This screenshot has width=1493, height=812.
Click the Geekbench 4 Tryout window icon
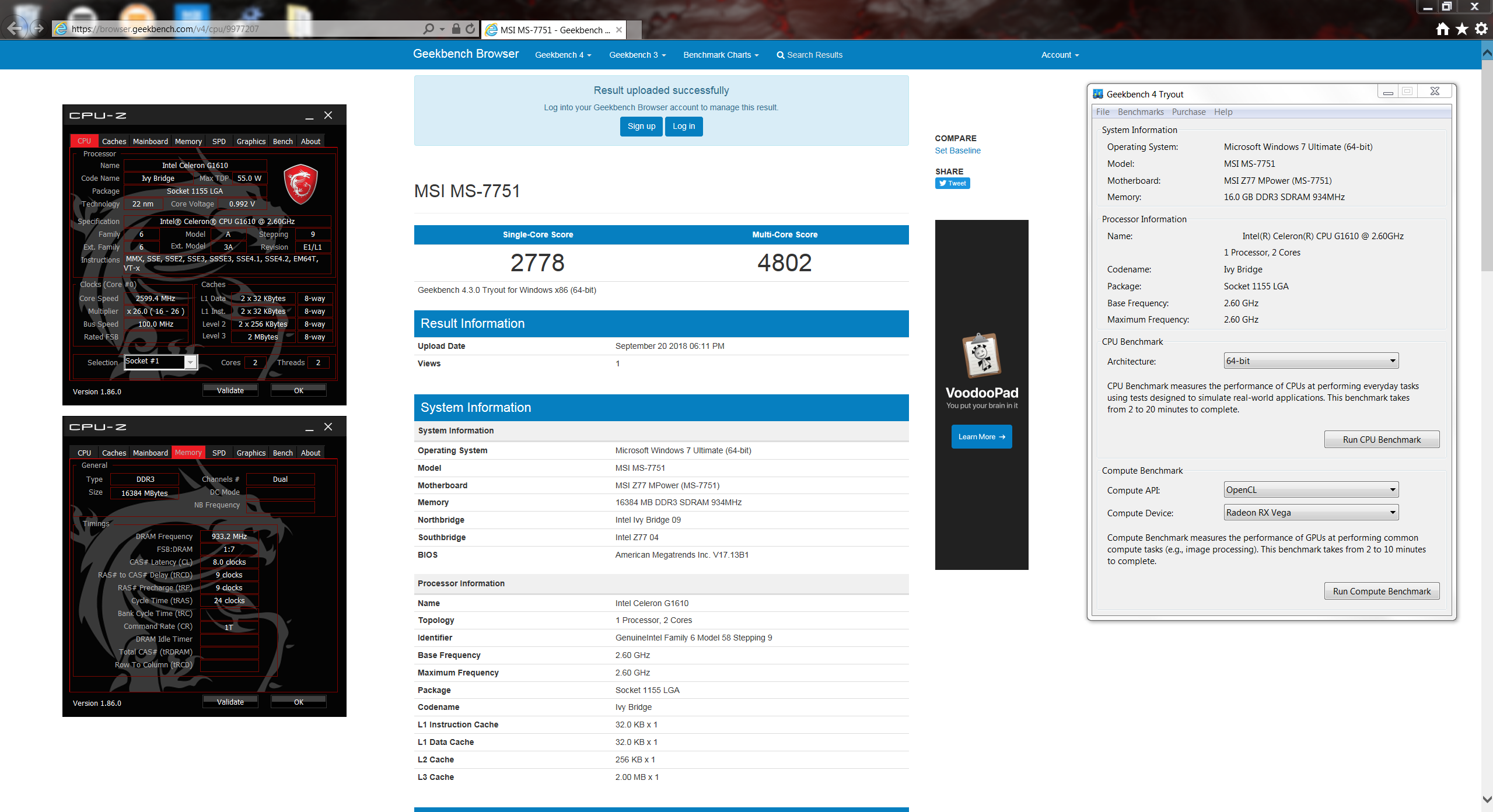[1099, 94]
